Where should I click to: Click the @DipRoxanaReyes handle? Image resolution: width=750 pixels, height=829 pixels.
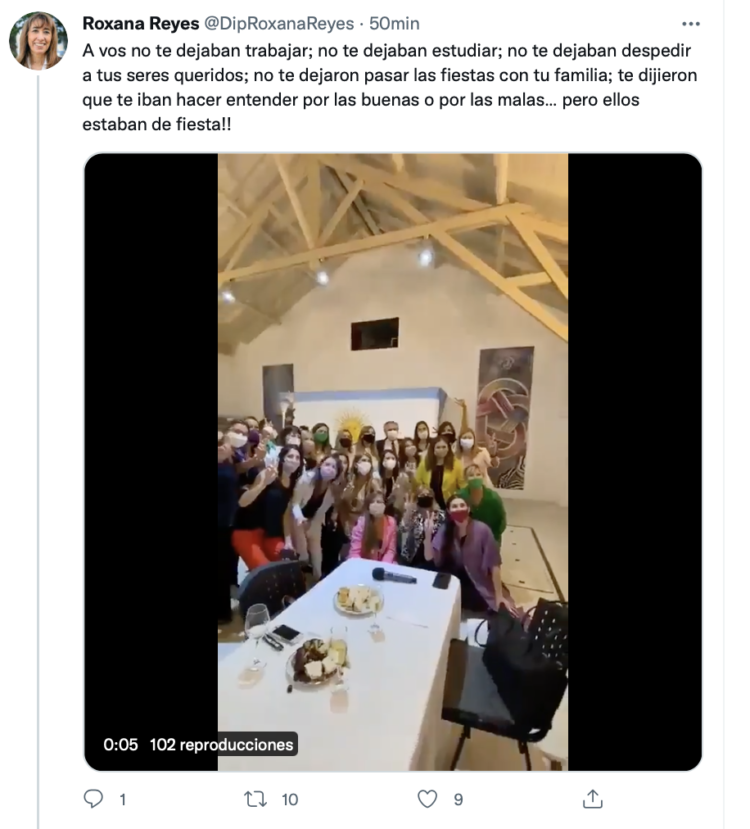[282, 23]
